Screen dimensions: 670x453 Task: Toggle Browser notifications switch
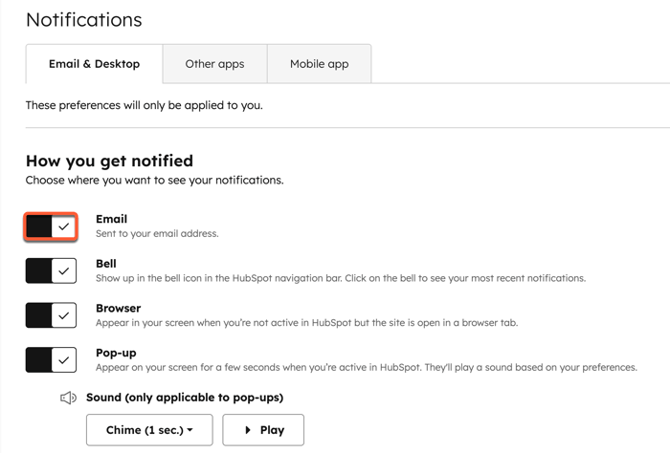pos(51,315)
